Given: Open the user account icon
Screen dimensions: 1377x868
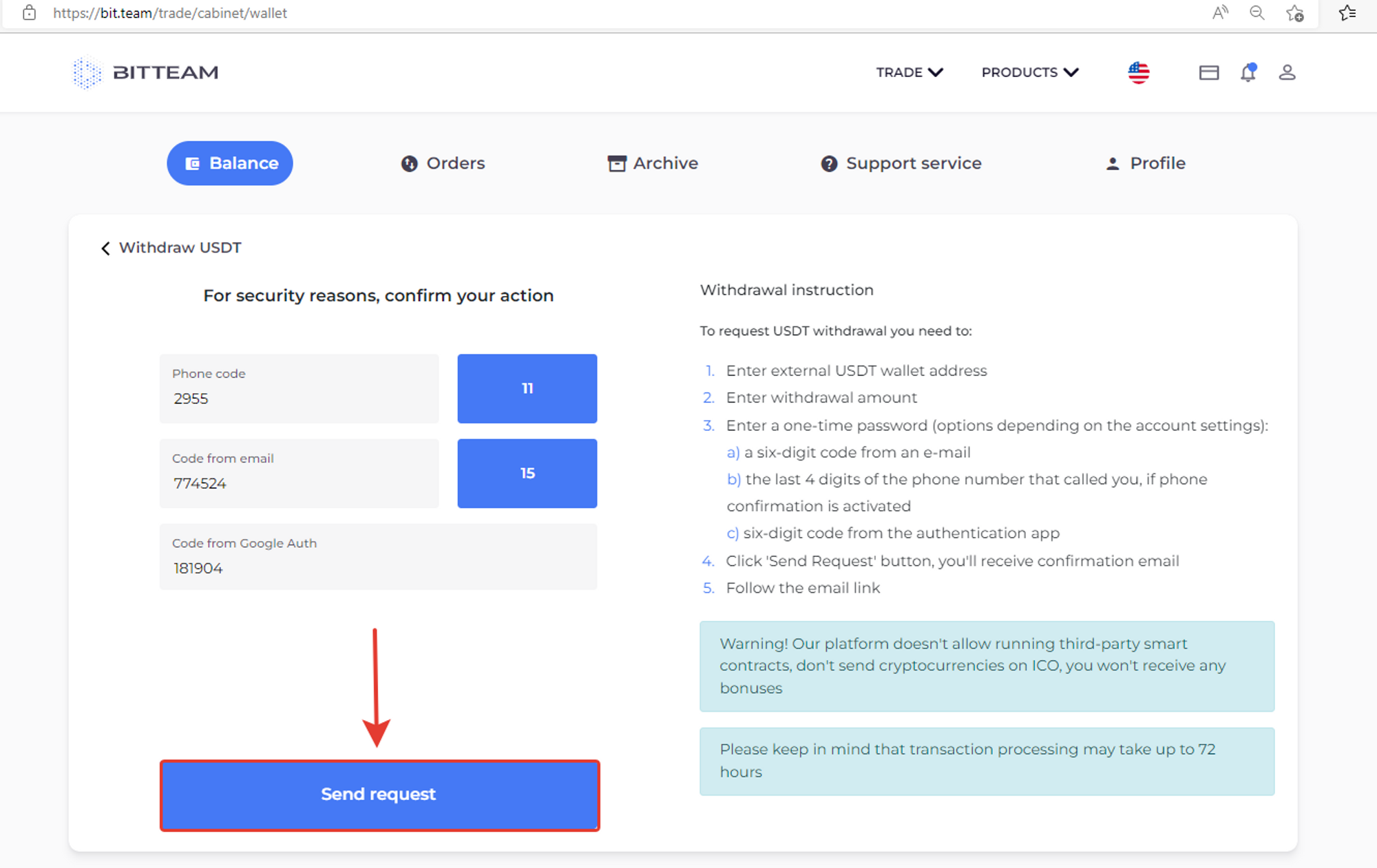Looking at the screenshot, I should [1287, 72].
